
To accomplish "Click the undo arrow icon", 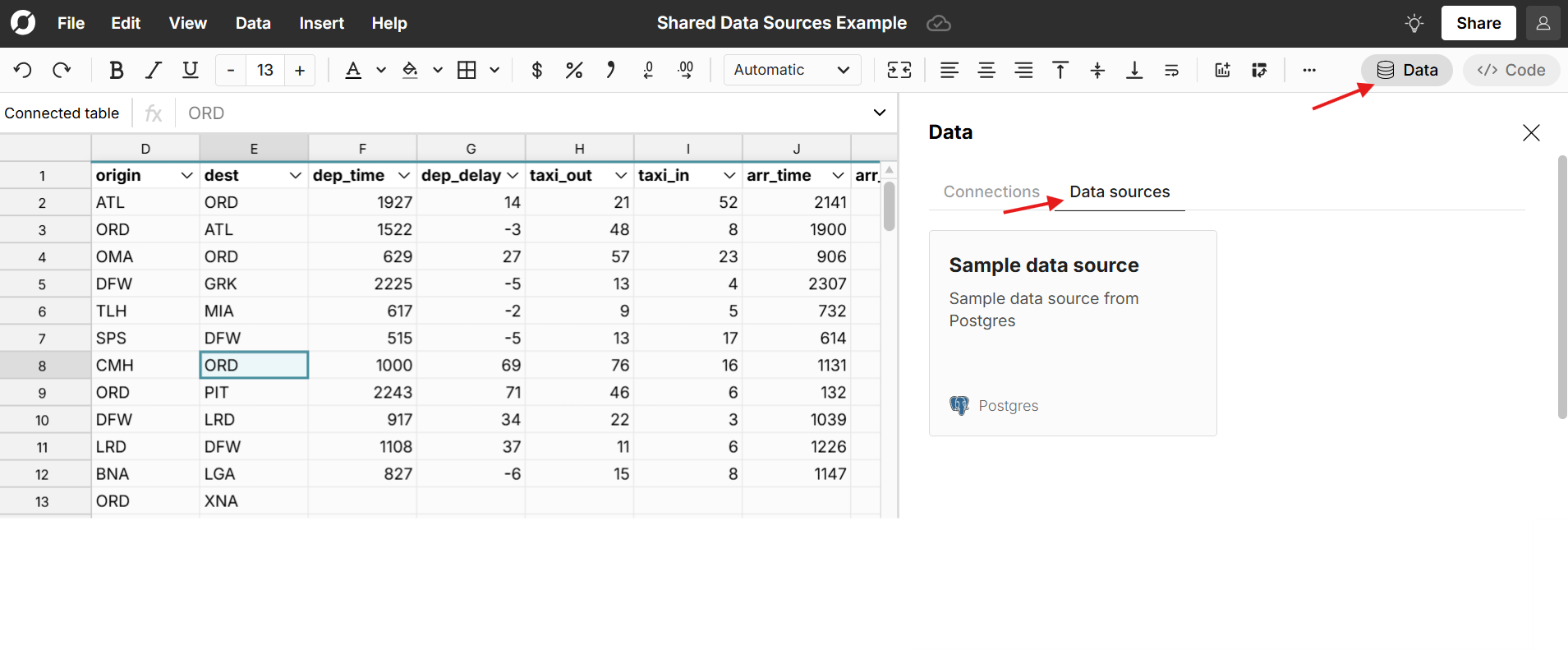I will point(23,70).
